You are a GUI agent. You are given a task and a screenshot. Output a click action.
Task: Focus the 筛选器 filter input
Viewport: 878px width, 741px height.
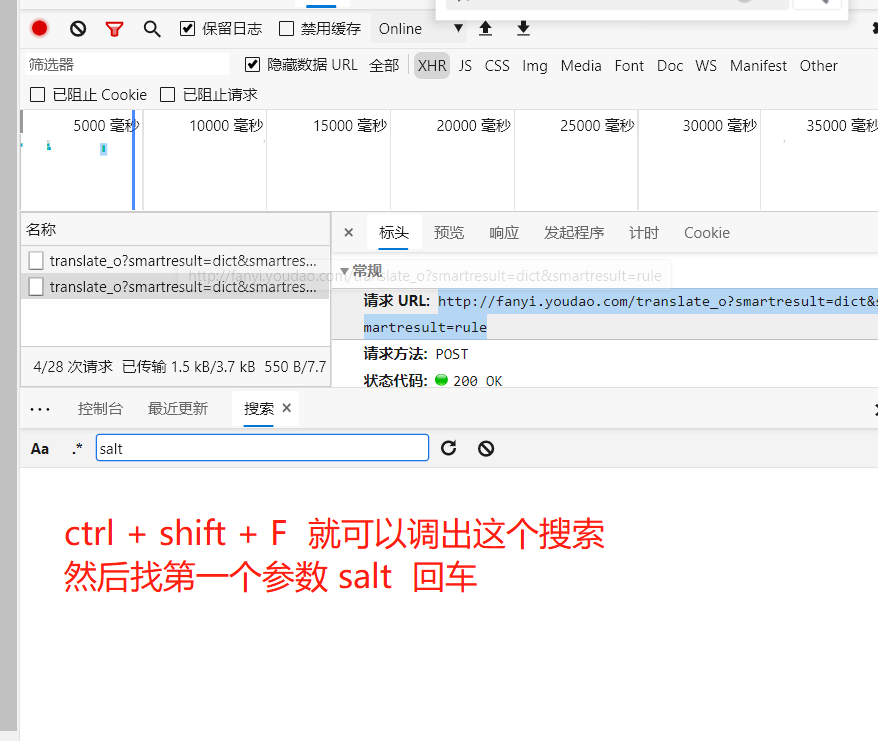pyautogui.click(x=127, y=64)
